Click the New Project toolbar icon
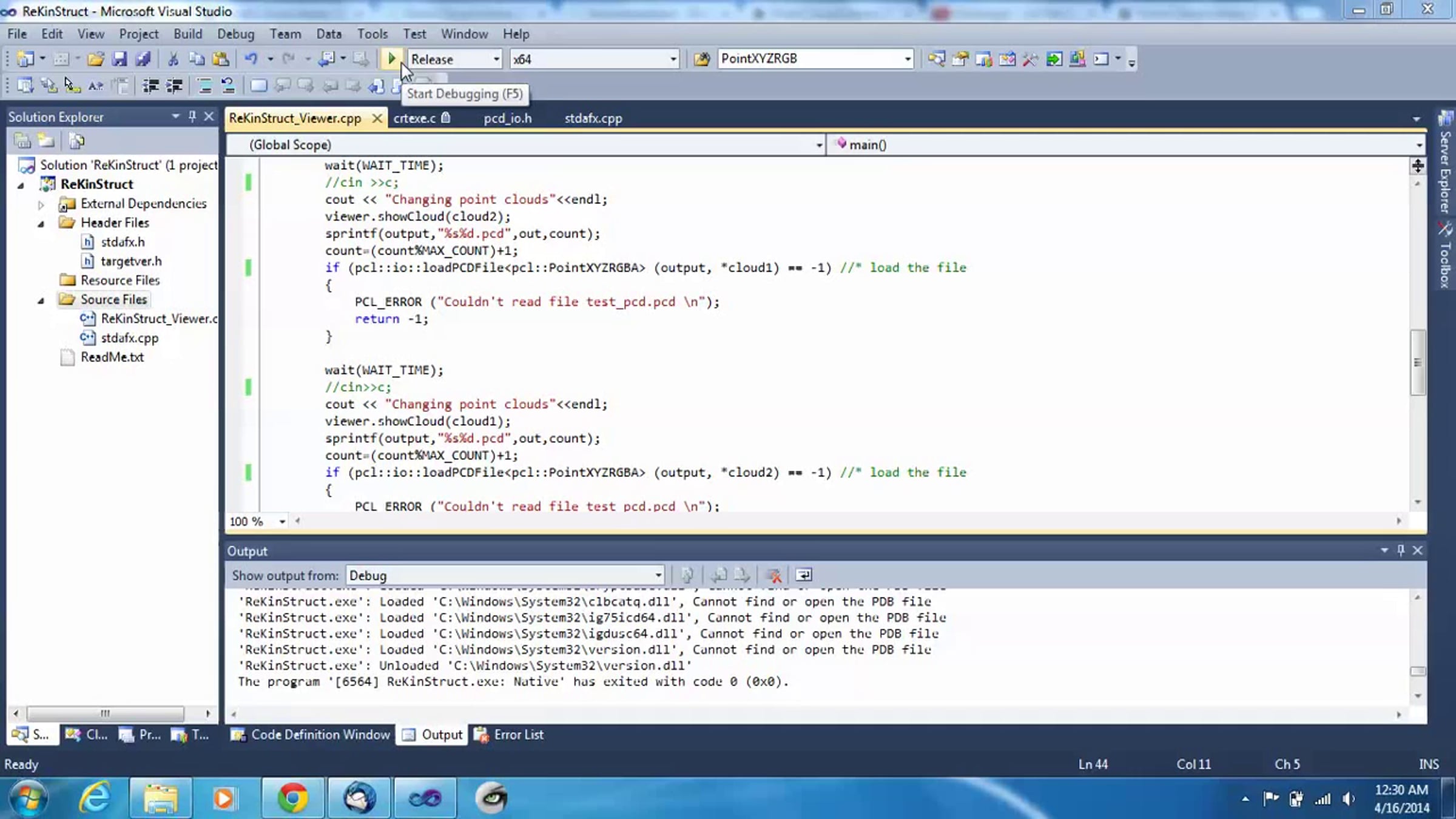This screenshot has height=819, width=1456. coord(25,59)
